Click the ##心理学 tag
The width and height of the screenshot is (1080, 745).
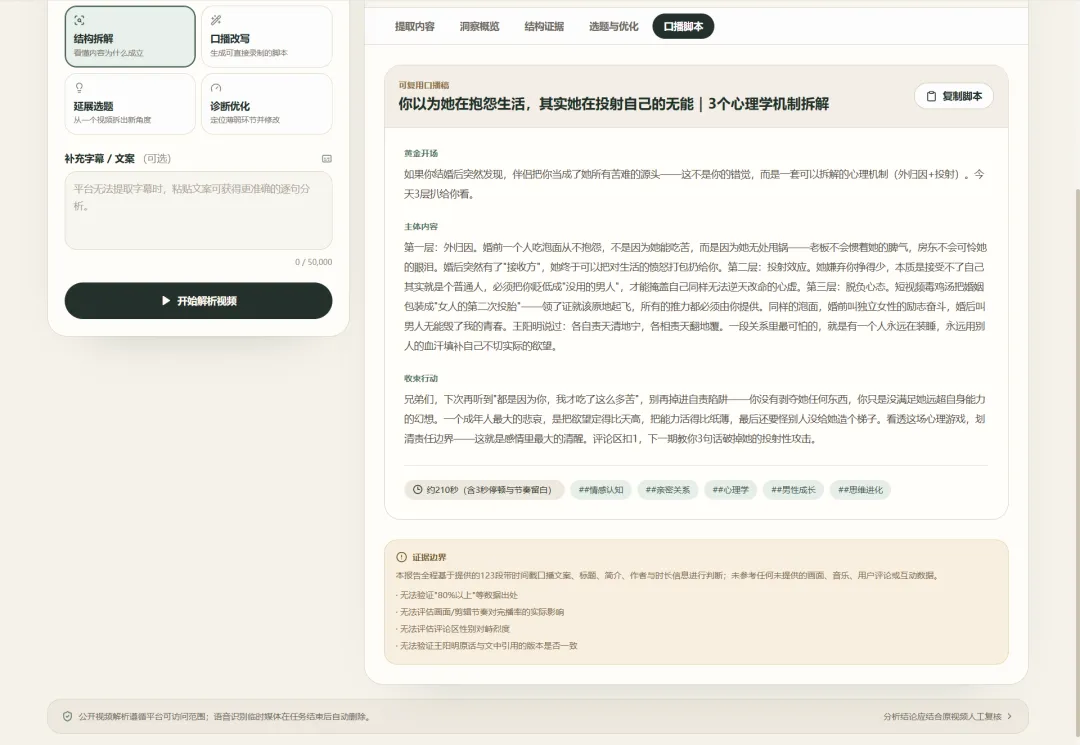(x=730, y=490)
